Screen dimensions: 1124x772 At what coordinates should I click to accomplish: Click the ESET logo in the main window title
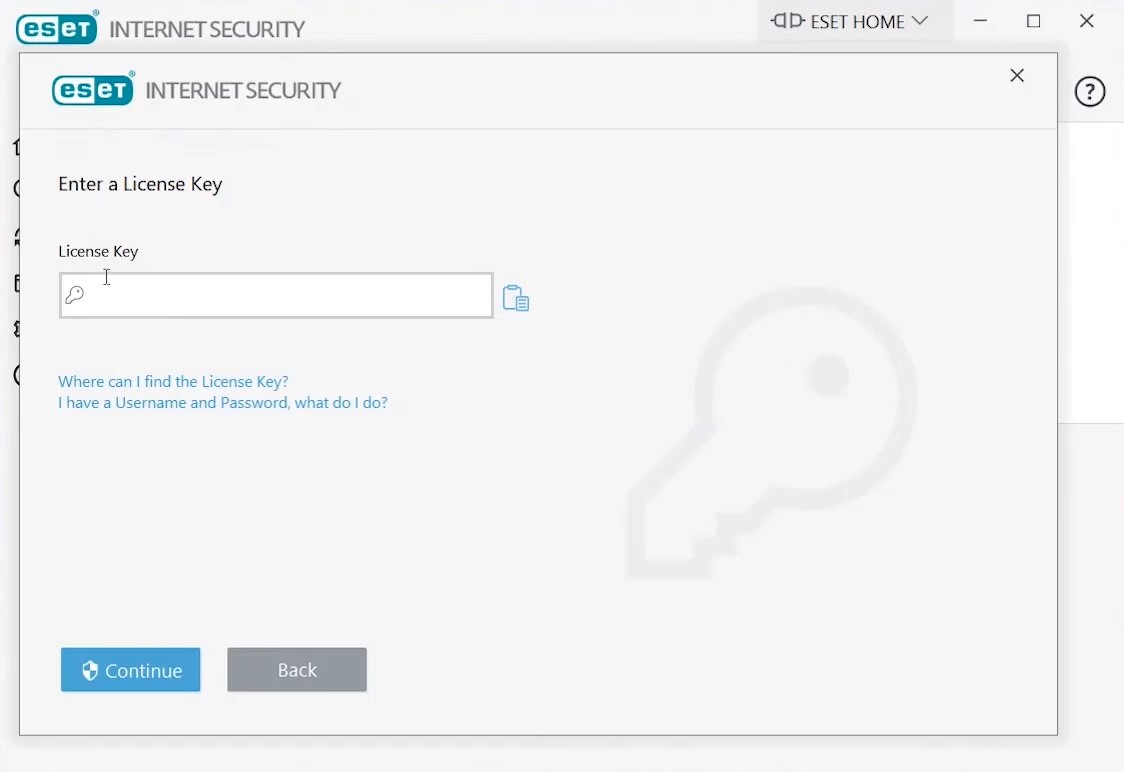57,28
